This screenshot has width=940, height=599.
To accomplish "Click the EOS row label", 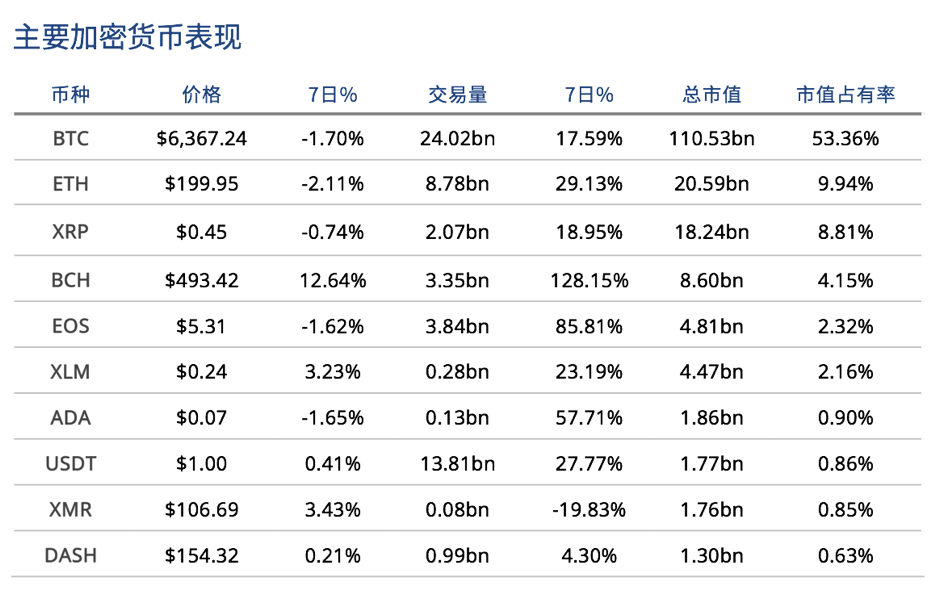I will click(x=71, y=326).
